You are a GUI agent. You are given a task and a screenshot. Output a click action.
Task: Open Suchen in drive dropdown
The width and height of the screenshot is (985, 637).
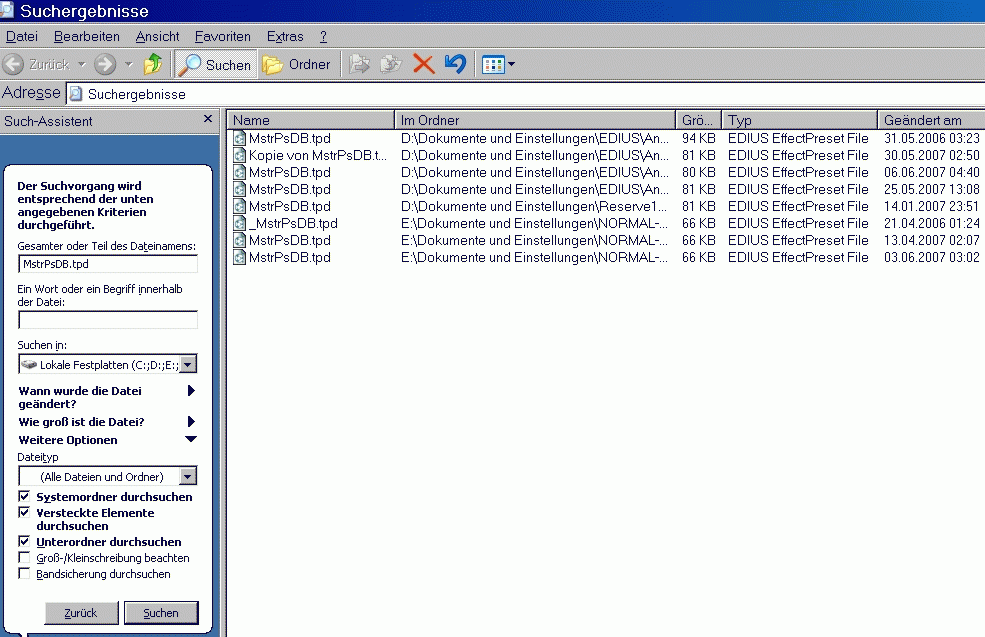188,364
